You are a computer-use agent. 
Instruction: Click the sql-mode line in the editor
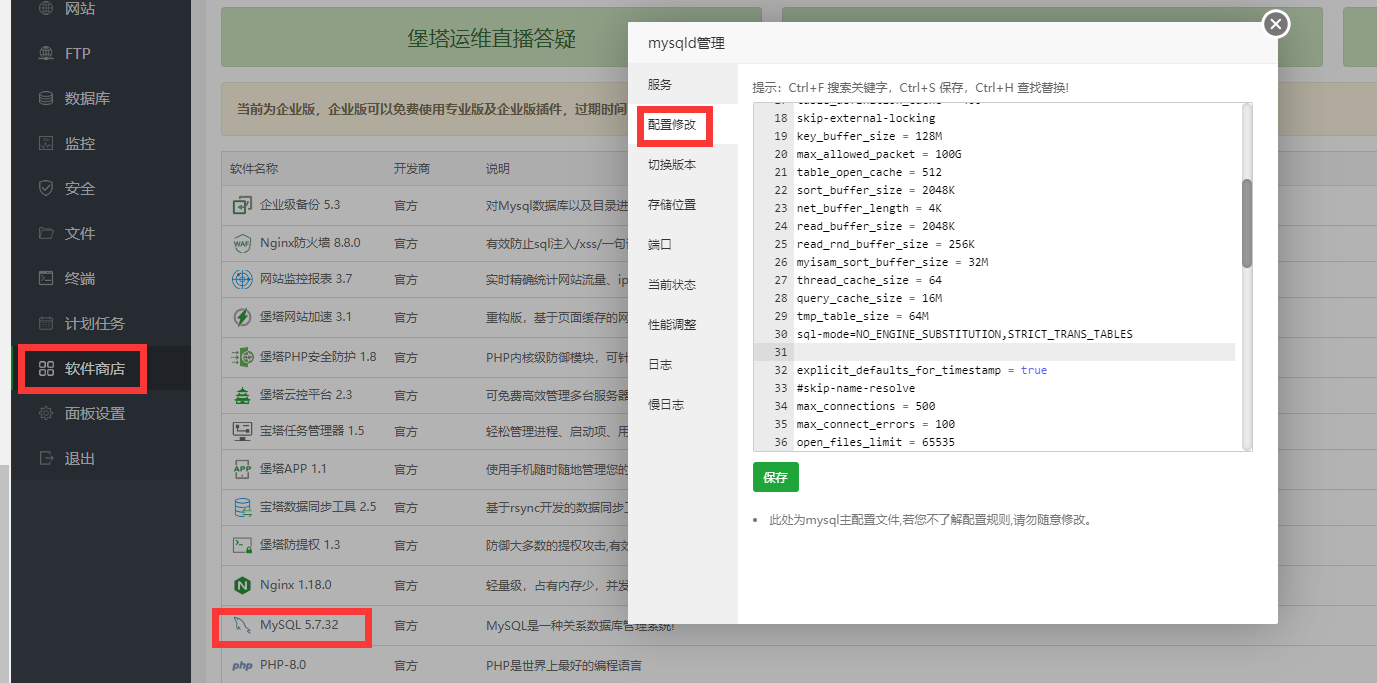965,334
